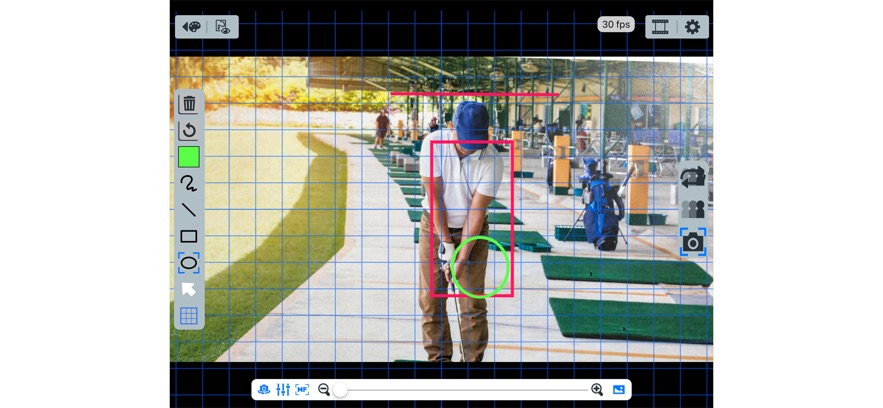Image resolution: width=883 pixels, height=408 pixels.
Task: Undo the last drawing
Action: (x=189, y=131)
